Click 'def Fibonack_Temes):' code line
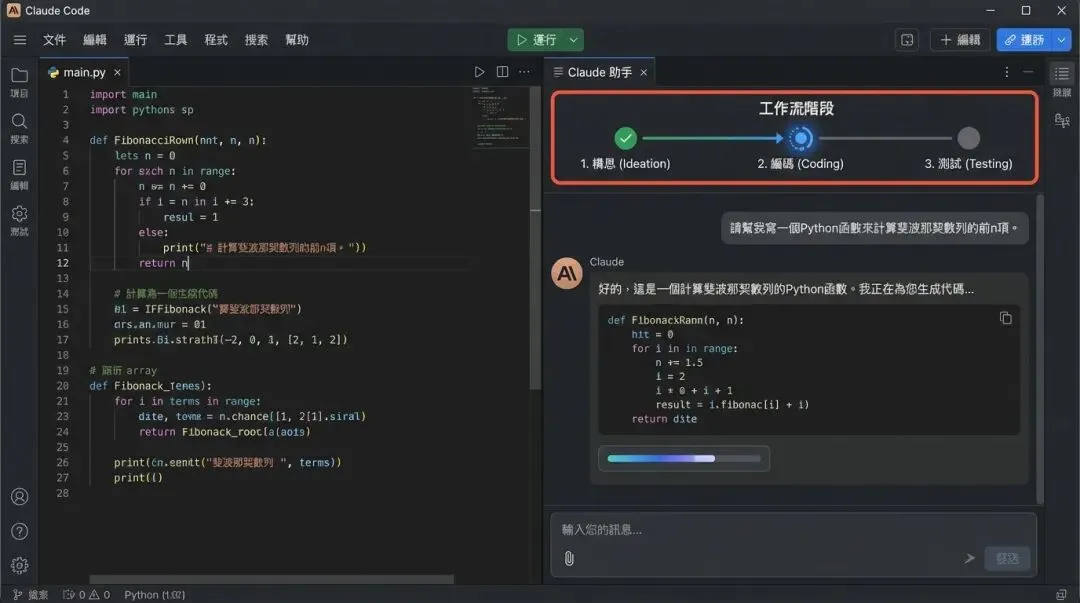 pyautogui.click(x=150, y=386)
